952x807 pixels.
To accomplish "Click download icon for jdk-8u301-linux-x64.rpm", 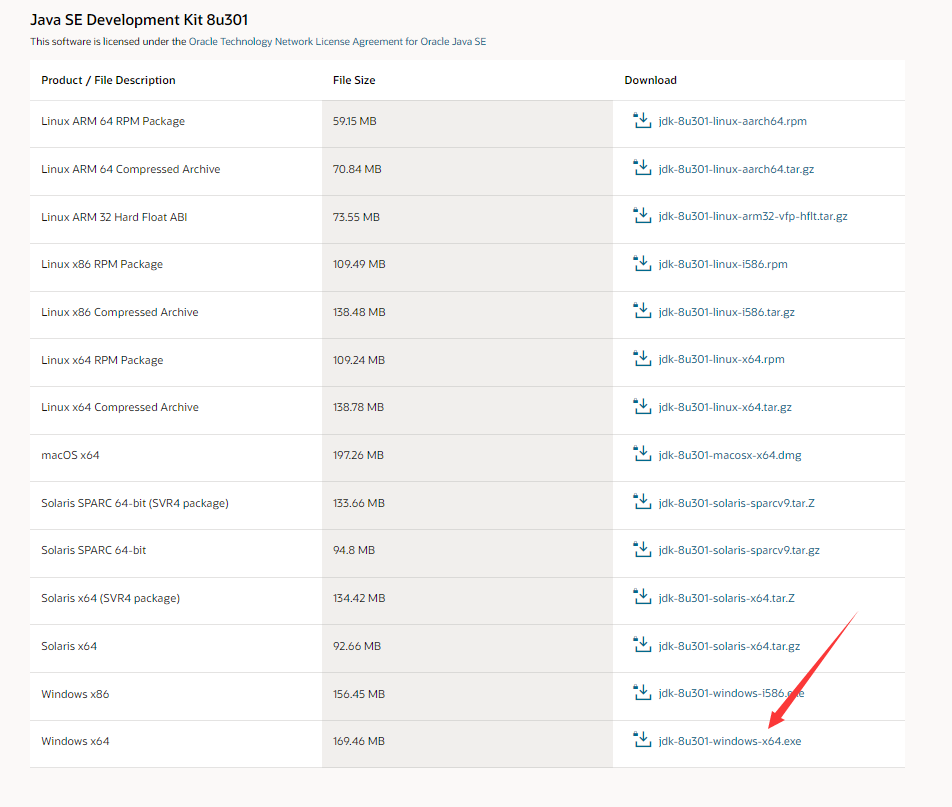I will (642, 359).
